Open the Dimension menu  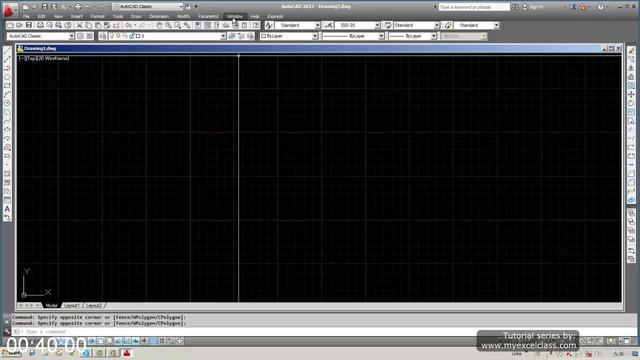(x=159, y=16)
